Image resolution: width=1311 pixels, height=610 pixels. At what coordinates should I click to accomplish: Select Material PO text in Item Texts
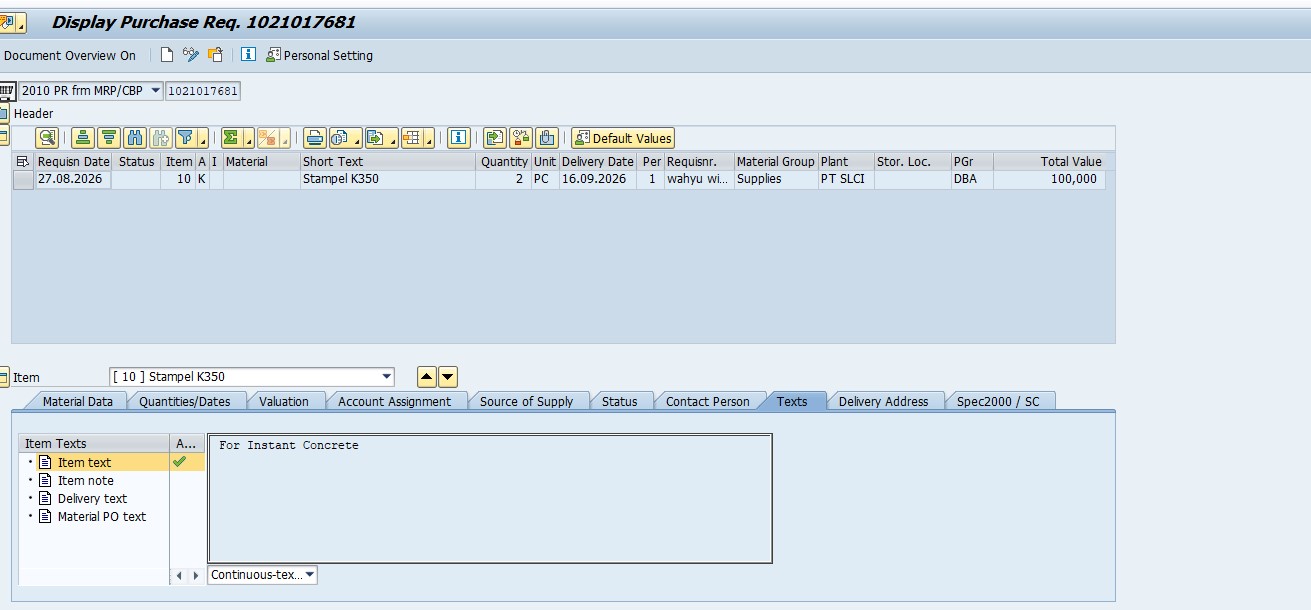point(102,517)
